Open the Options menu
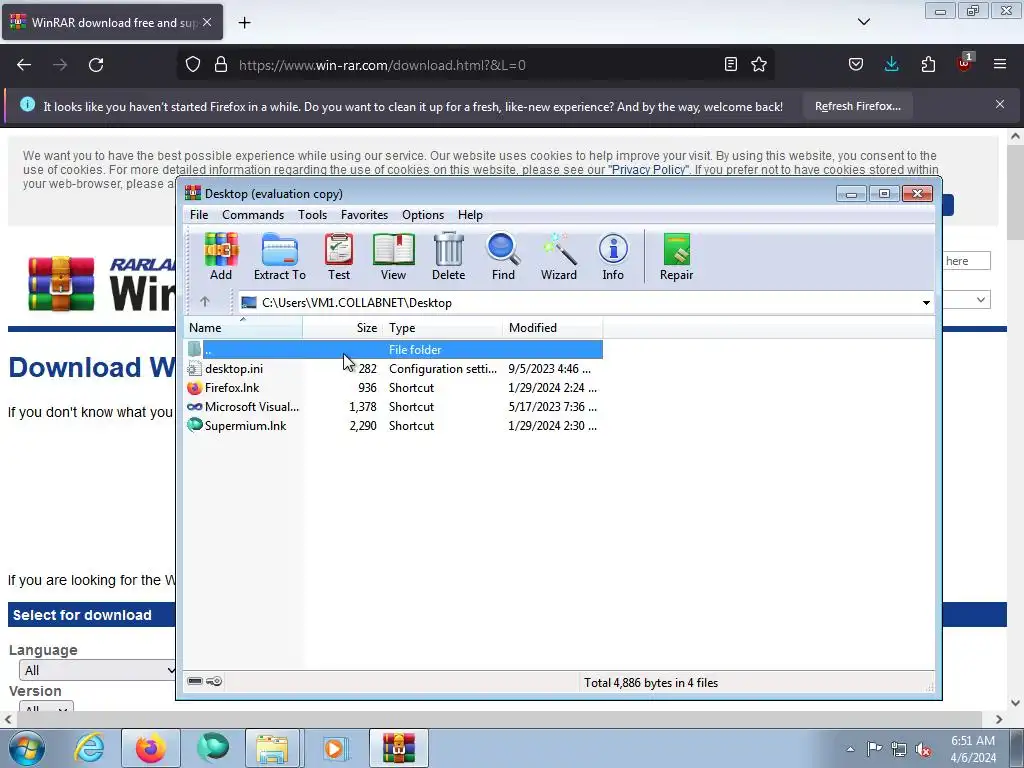This screenshot has width=1024, height=768. click(x=423, y=215)
